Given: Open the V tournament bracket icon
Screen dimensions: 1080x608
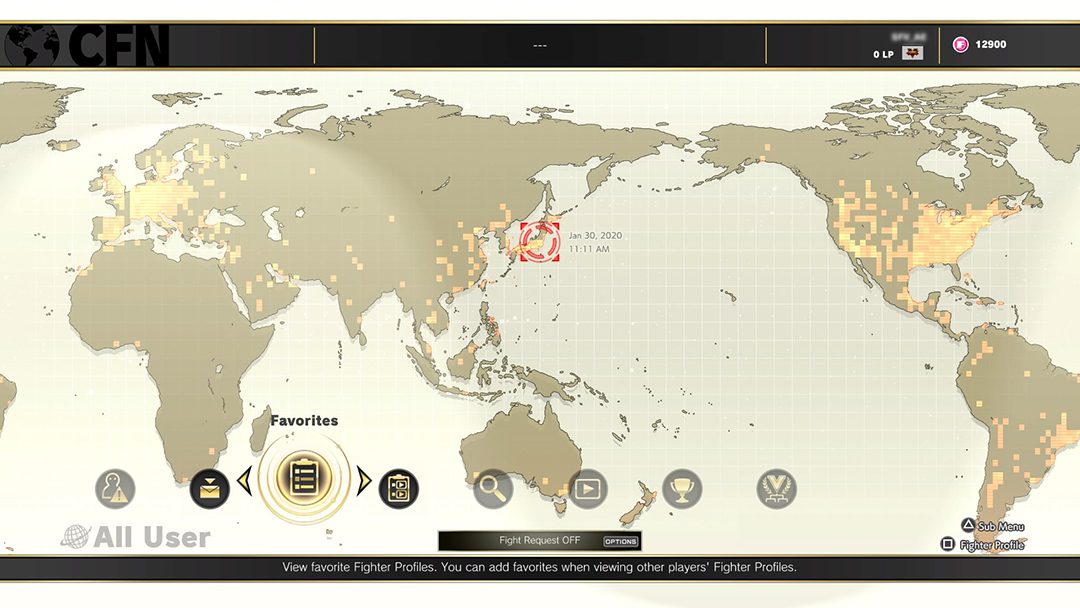Looking at the screenshot, I should click(x=776, y=488).
